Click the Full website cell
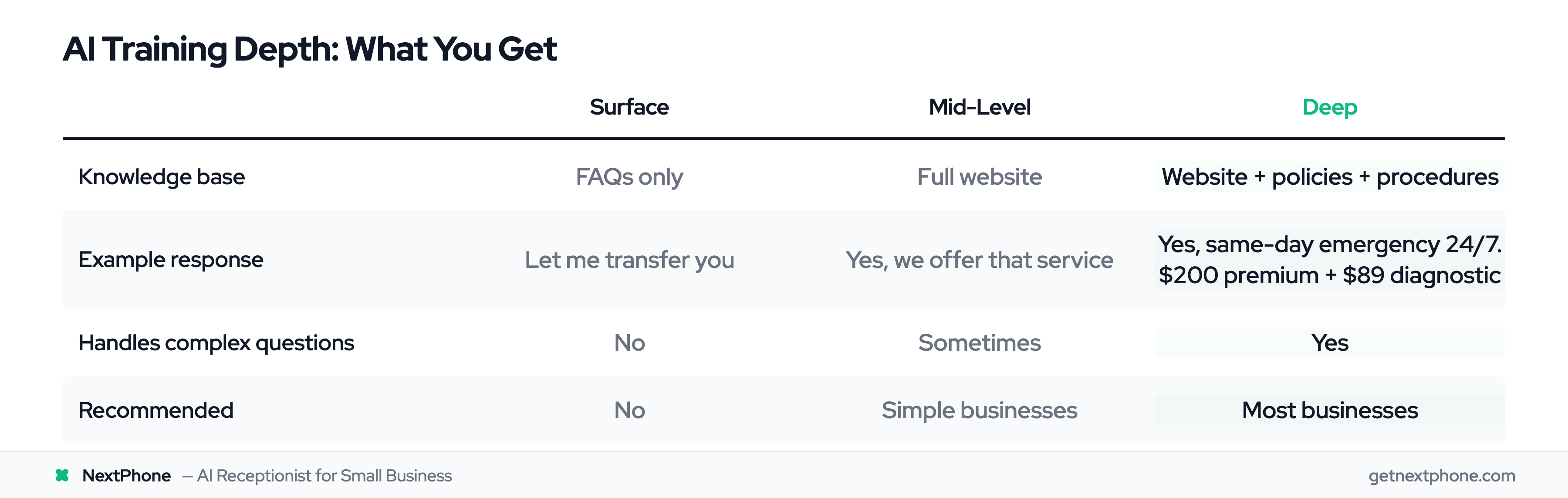 tap(979, 176)
